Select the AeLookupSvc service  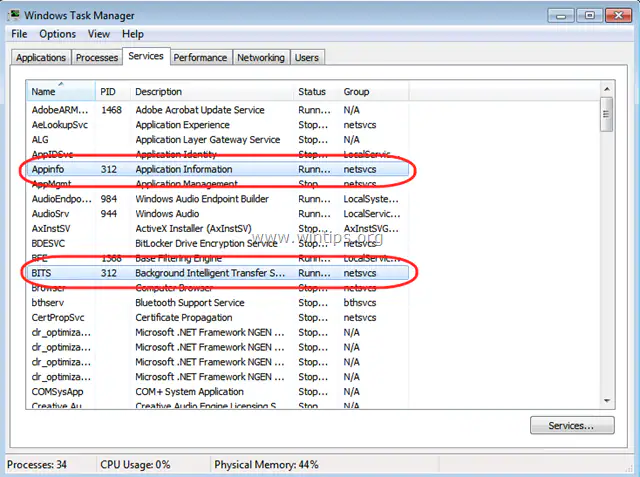click(218, 125)
